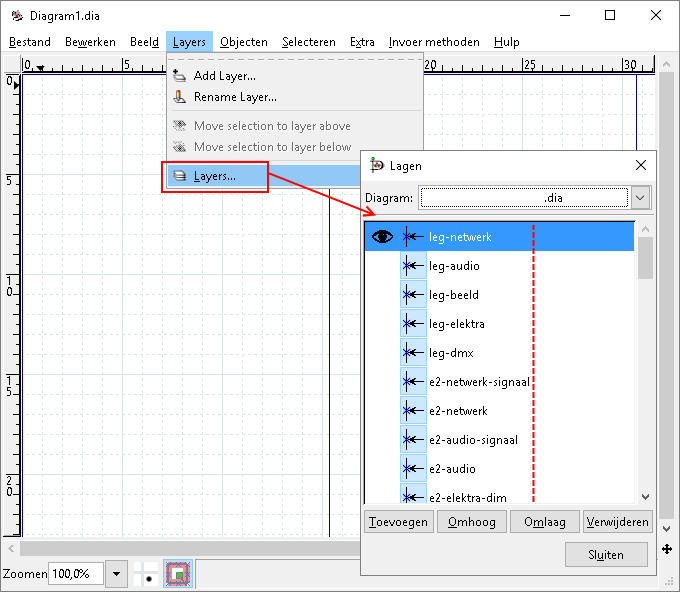Click the canvas vertical scrollbar up arrow
The image size is (680, 592).
667,64
